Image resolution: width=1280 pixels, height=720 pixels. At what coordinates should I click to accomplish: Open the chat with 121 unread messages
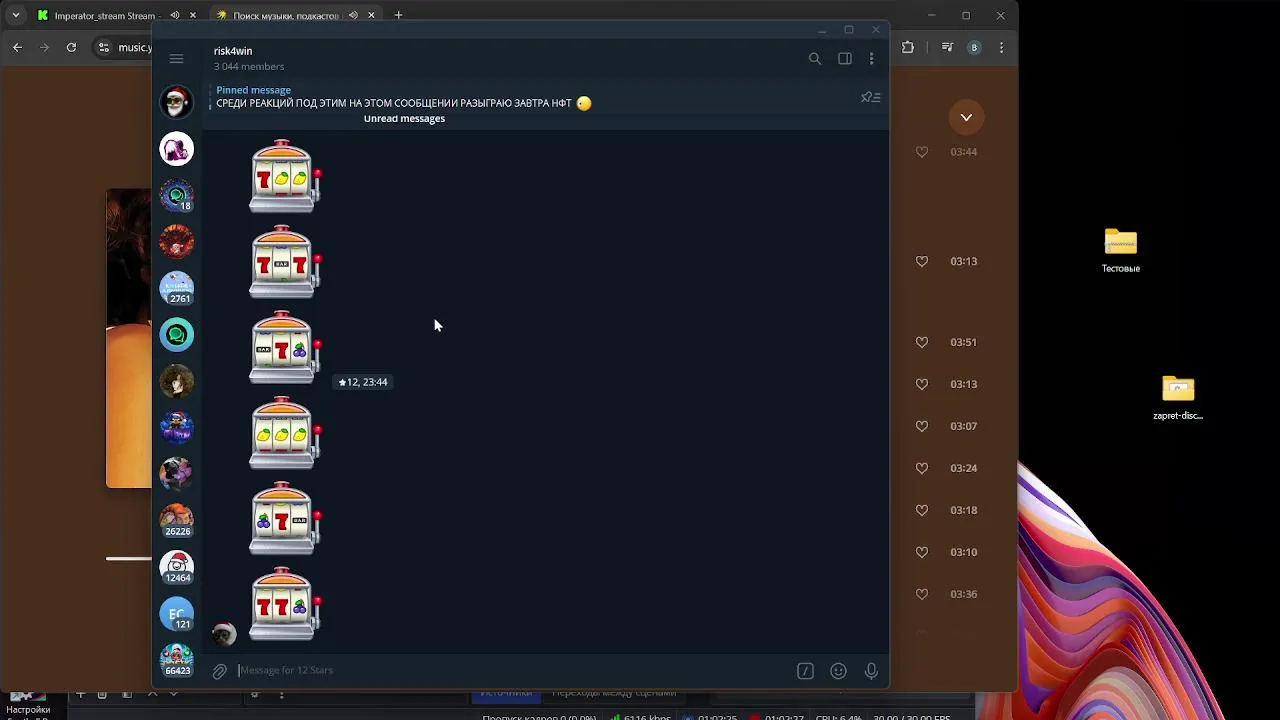coord(177,613)
